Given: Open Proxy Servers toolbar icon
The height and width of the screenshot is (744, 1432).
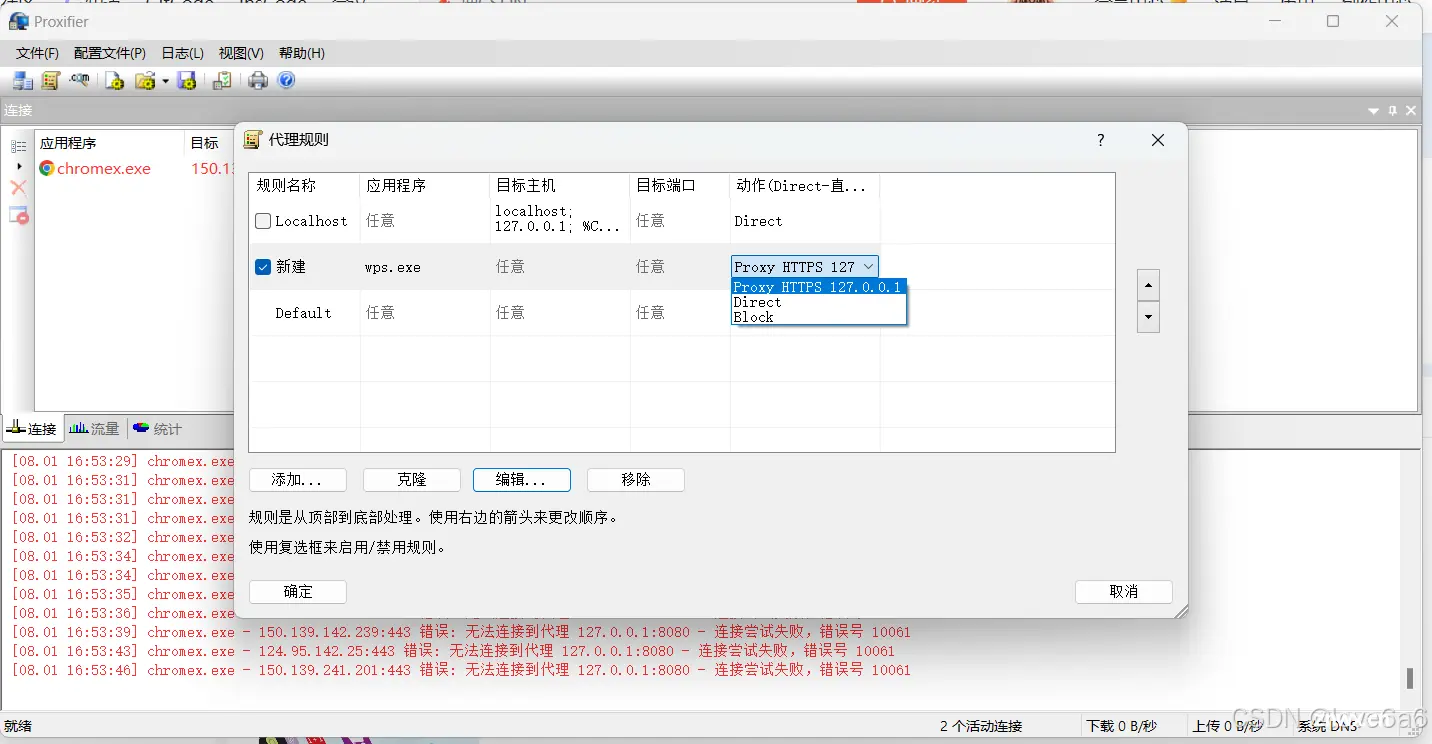Looking at the screenshot, I should pos(23,81).
